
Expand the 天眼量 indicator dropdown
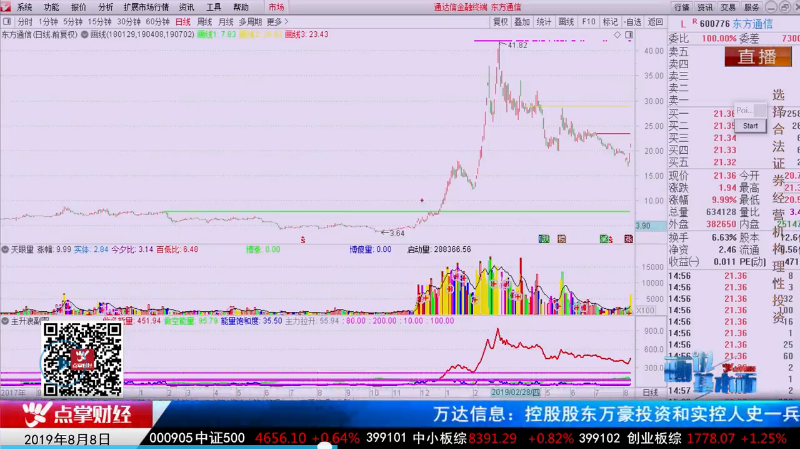click(5, 250)
